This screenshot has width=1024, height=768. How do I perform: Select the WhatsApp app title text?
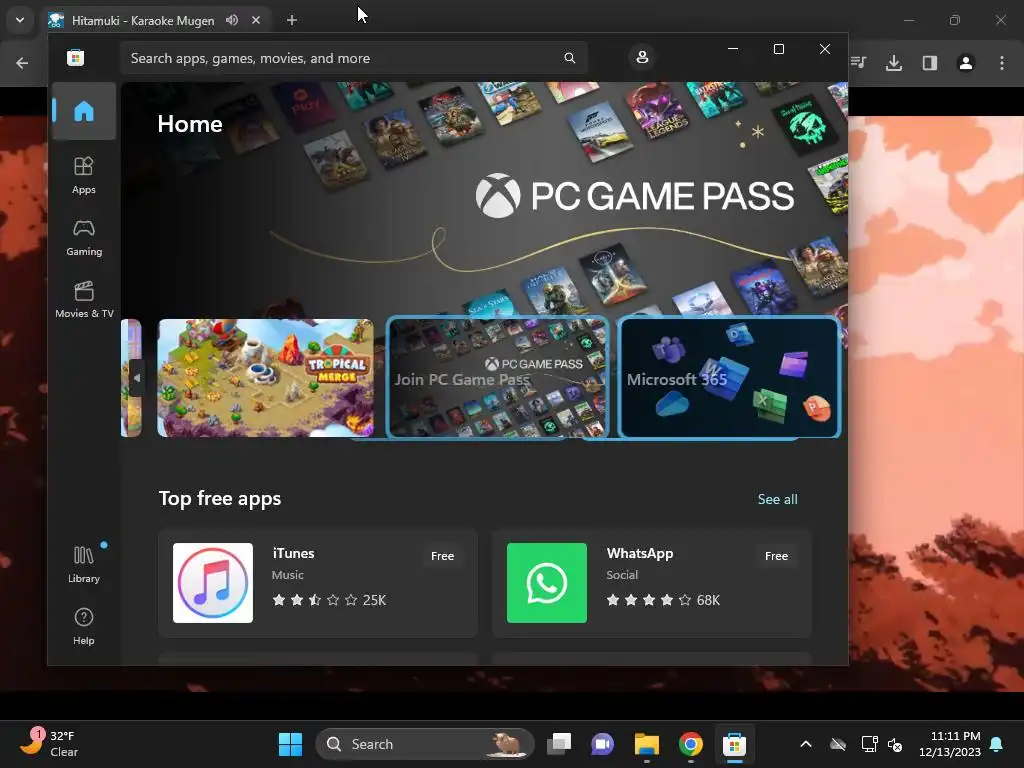coord(639,553)
